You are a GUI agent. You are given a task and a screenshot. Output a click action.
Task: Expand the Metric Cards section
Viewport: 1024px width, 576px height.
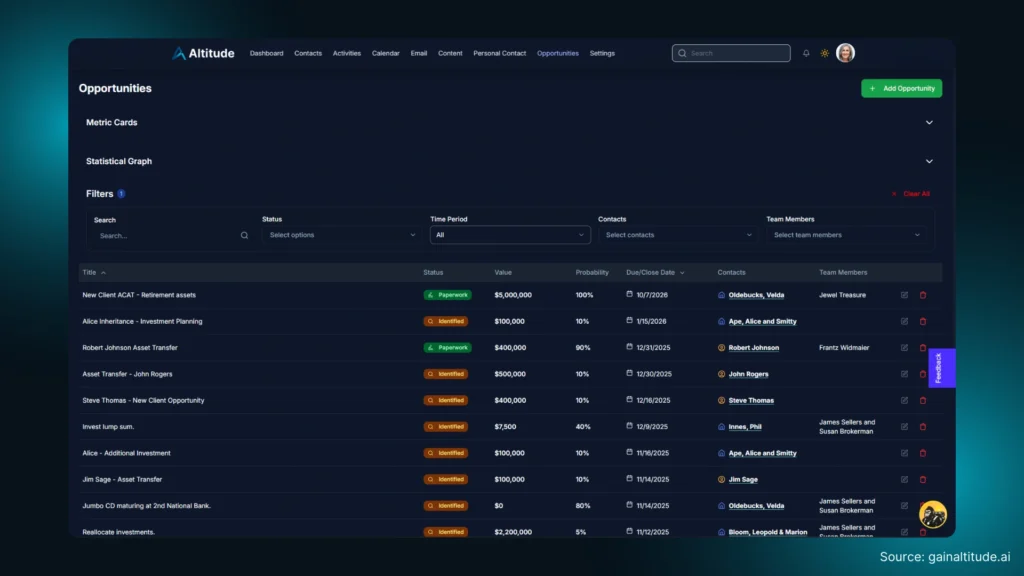click(x=928, y=122)
